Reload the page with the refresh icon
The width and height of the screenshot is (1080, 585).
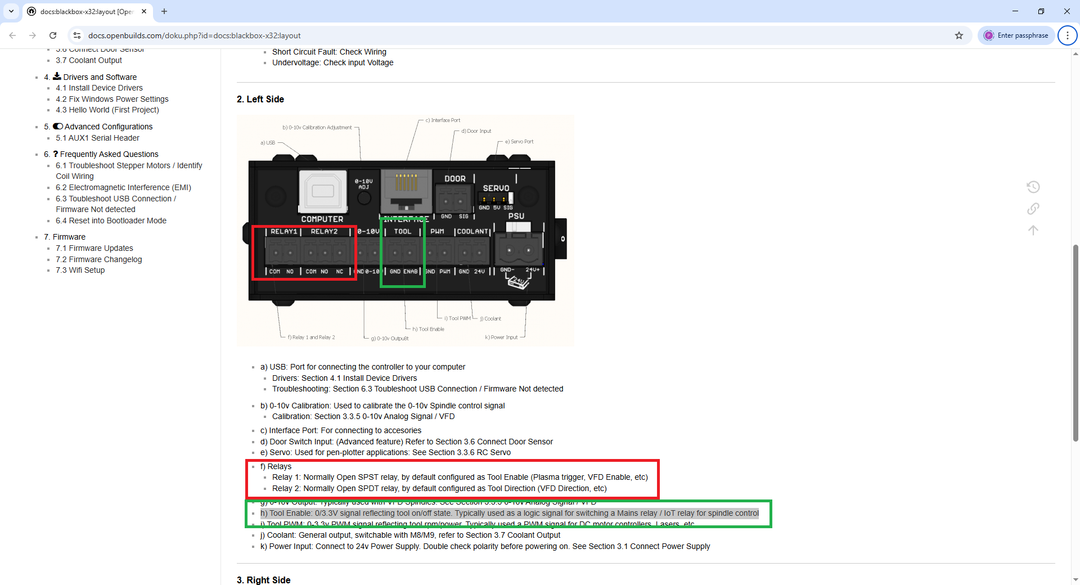click(54, 35)
